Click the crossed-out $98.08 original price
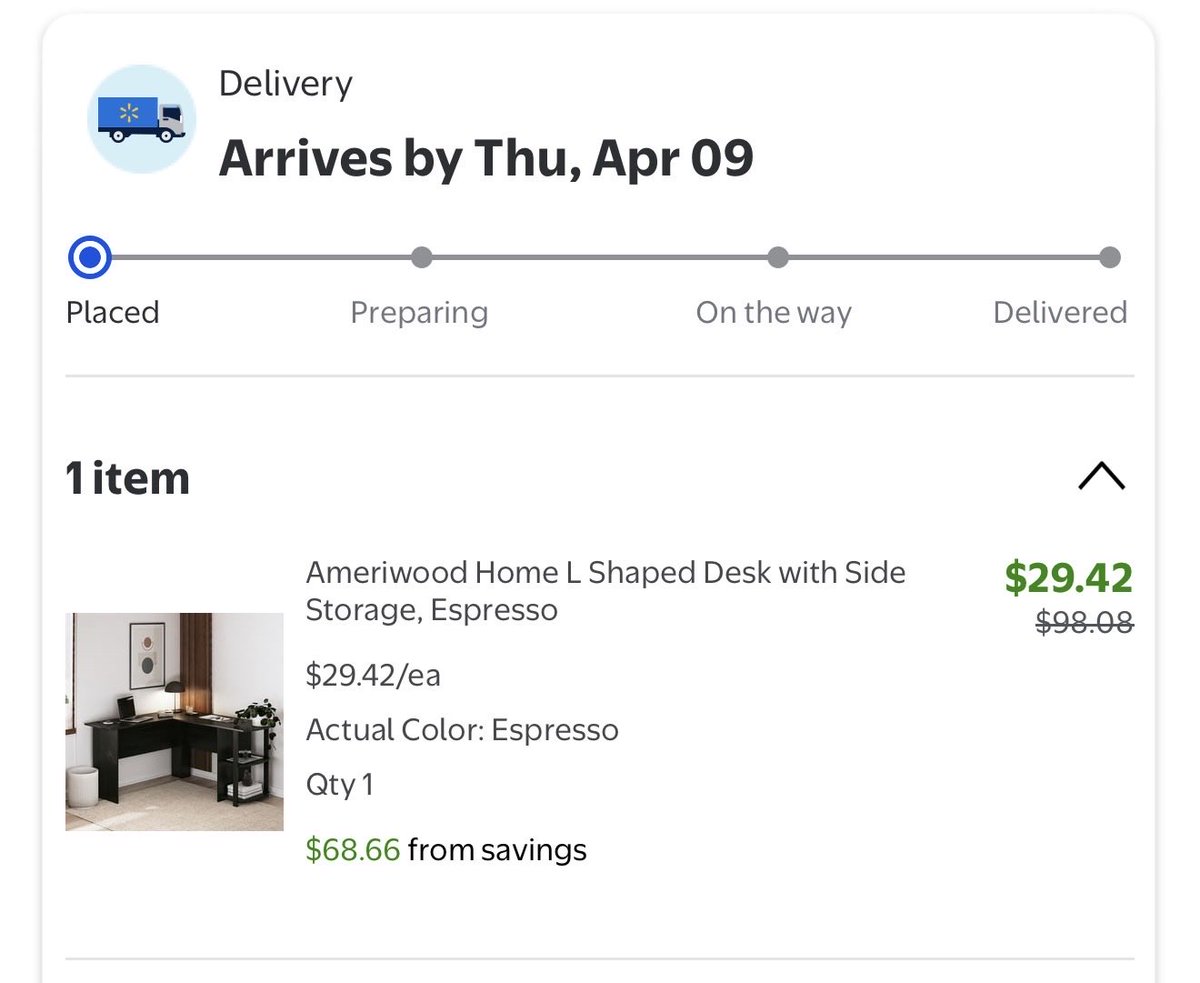The image size is (1200, 983). tap(1084, 623)
